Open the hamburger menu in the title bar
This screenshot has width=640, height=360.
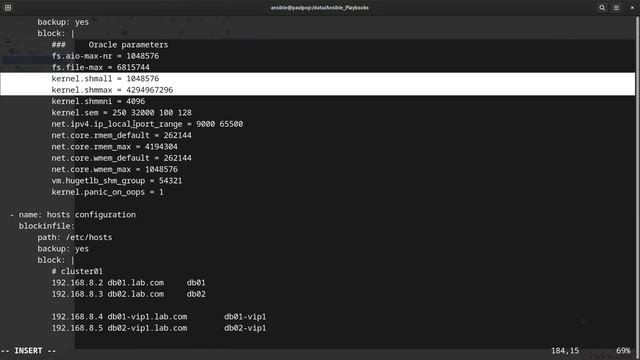(x=616, y=8)
